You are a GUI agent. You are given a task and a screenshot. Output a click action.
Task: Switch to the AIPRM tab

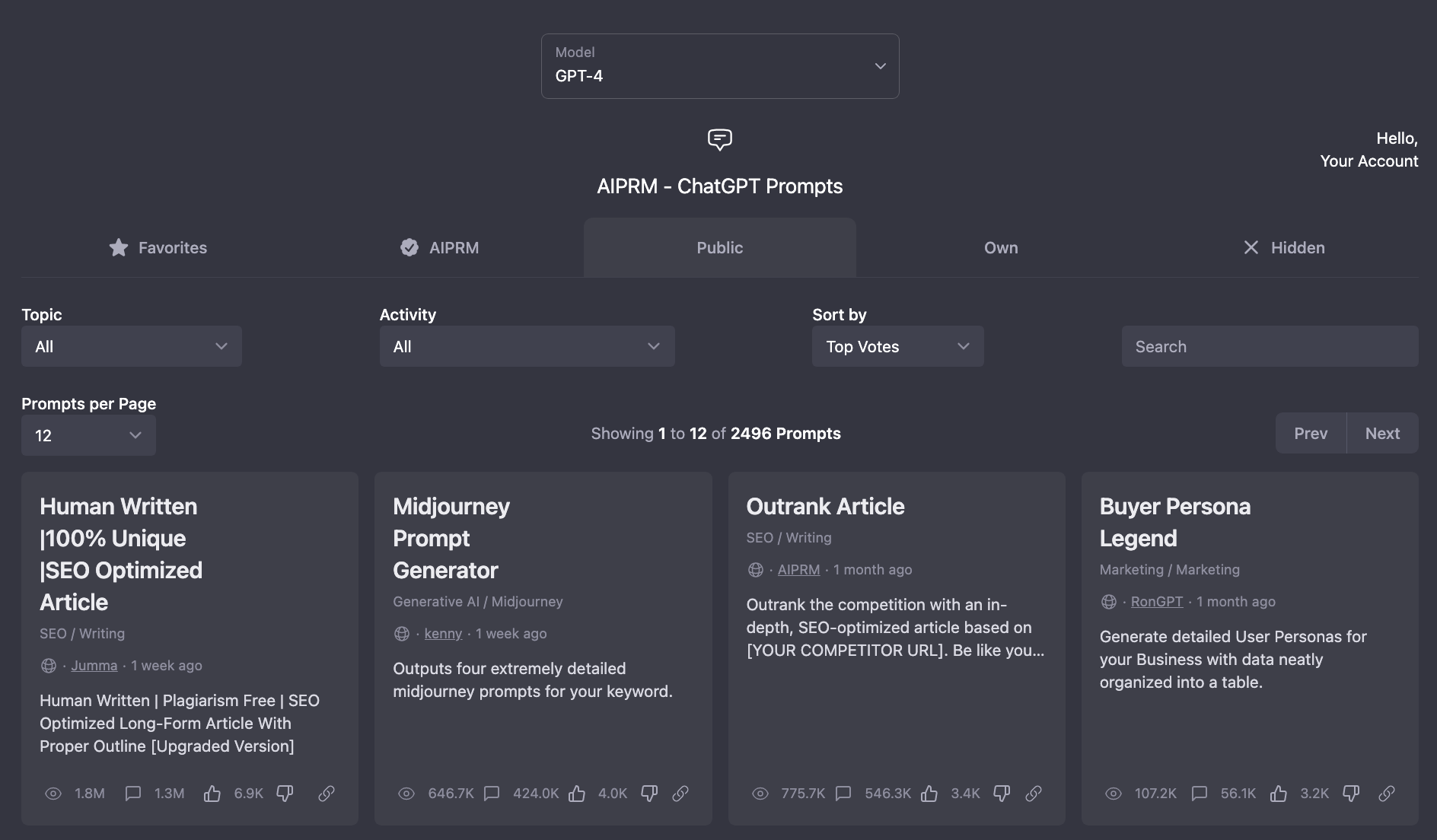pos(439,247)
